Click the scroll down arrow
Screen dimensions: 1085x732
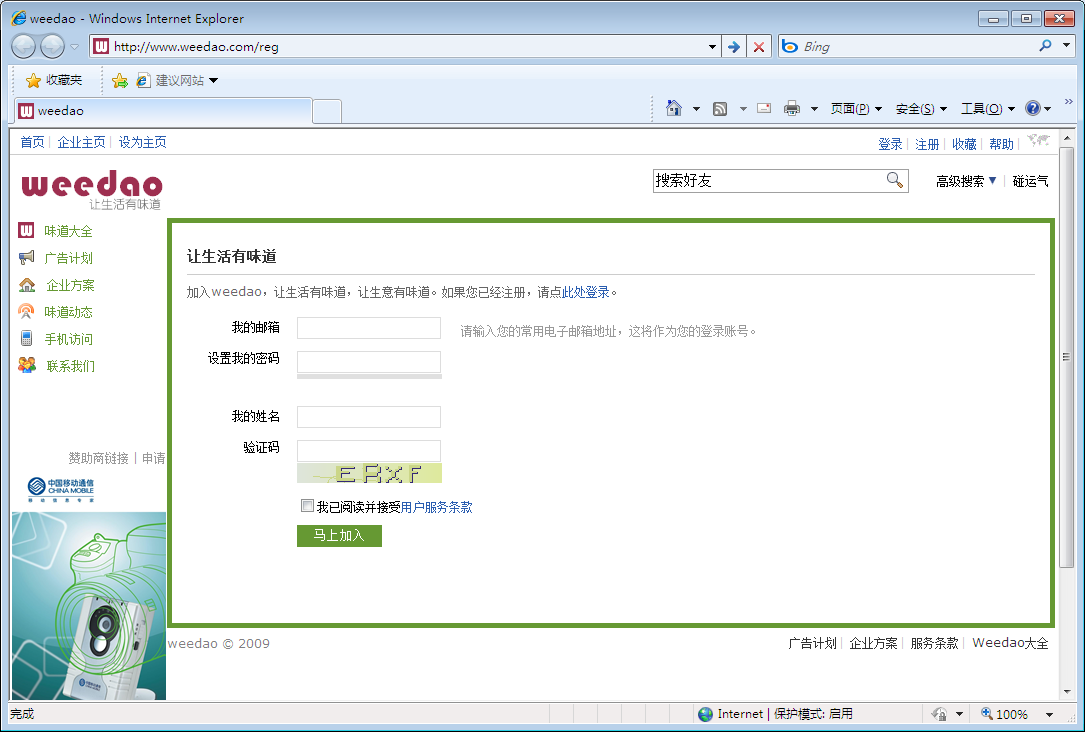coord(1066,692)
